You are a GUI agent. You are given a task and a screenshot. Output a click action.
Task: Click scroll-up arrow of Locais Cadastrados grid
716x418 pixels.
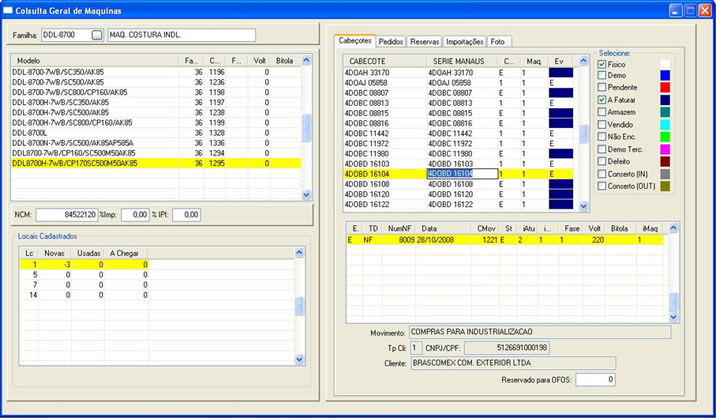tap(300, 253)
